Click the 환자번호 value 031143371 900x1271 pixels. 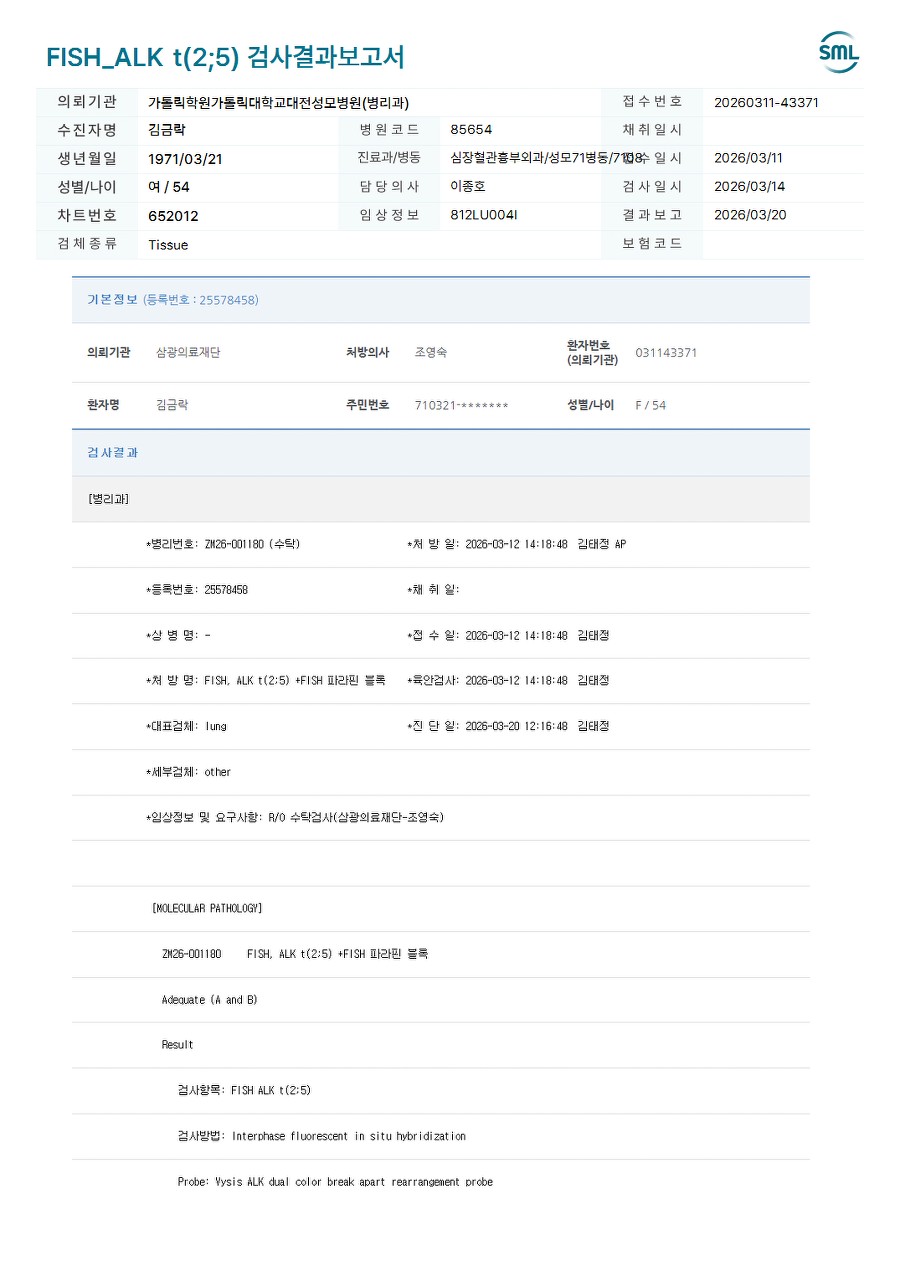(x=666, y=352)
